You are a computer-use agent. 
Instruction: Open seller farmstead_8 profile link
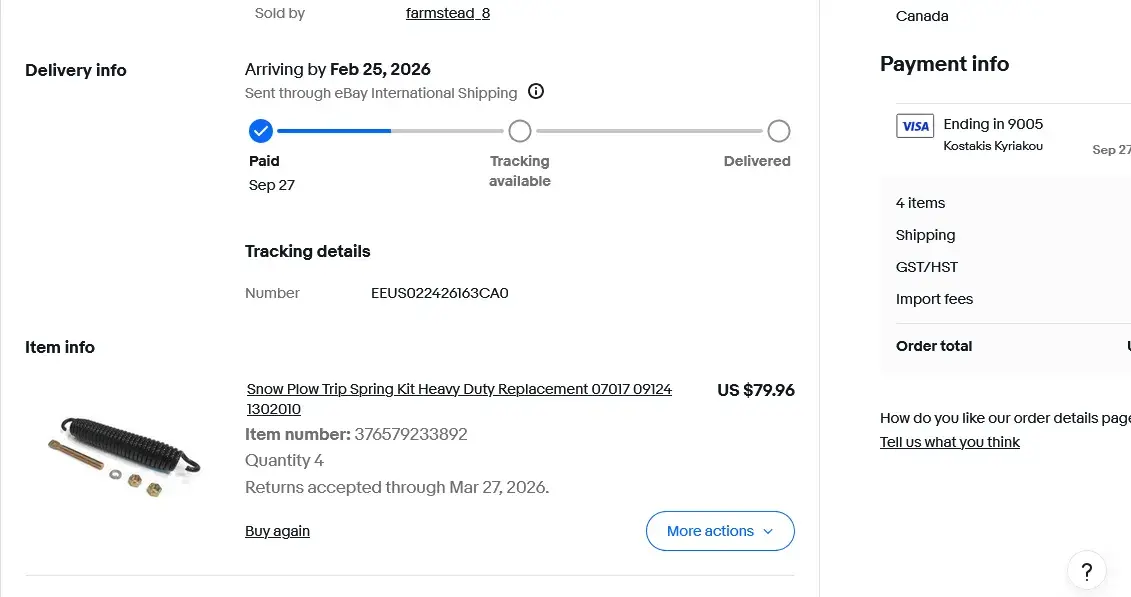pyautogui.click(x=448, y=13)
